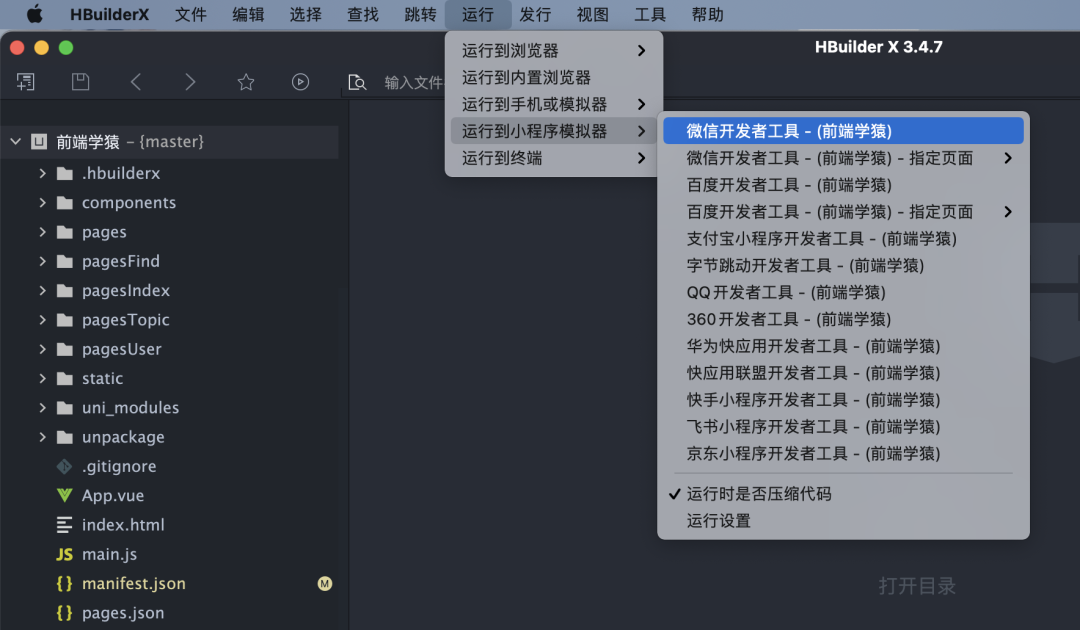The width and height of the screenshot is (1080, 630).
Task: Click the Save icon in the toolbar
Action: [x=82, y=82]
